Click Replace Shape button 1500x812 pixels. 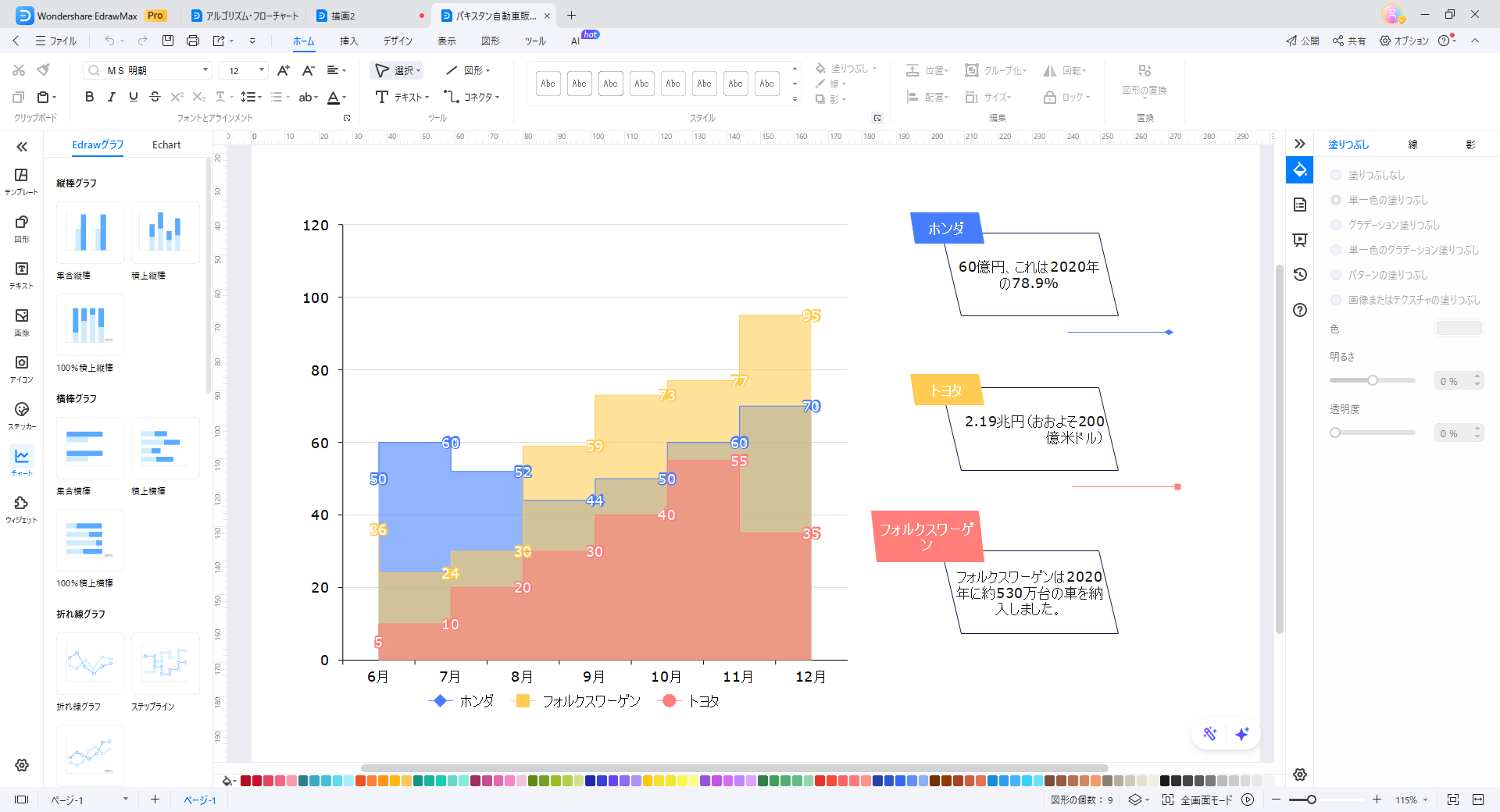(1145, 80)
